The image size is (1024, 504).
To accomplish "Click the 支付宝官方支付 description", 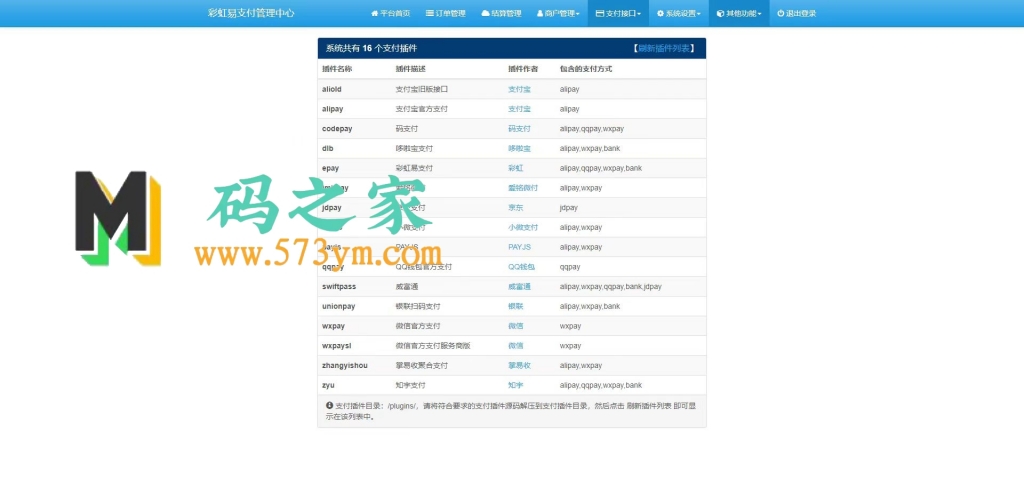I will pos(421,109).
